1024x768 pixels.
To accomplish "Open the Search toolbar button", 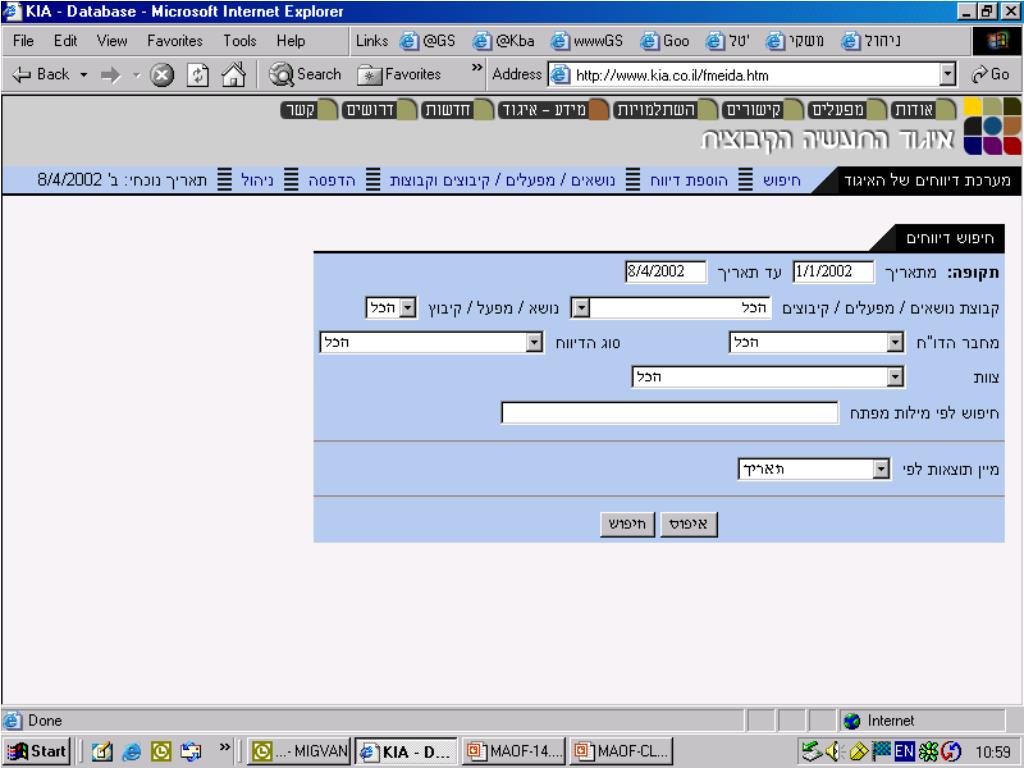I will tap(305, 74).
